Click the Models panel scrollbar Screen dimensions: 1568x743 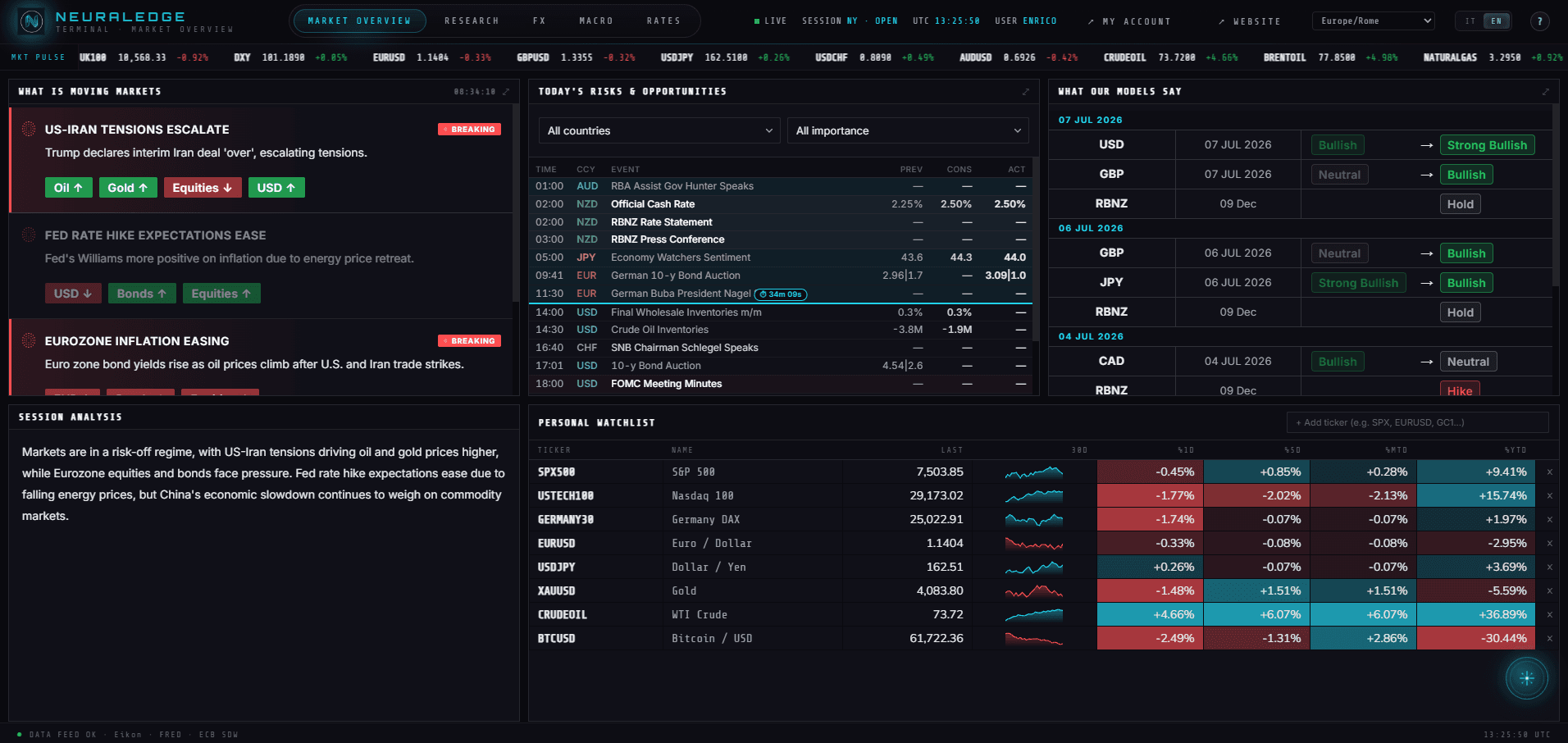pos(1555,195)
